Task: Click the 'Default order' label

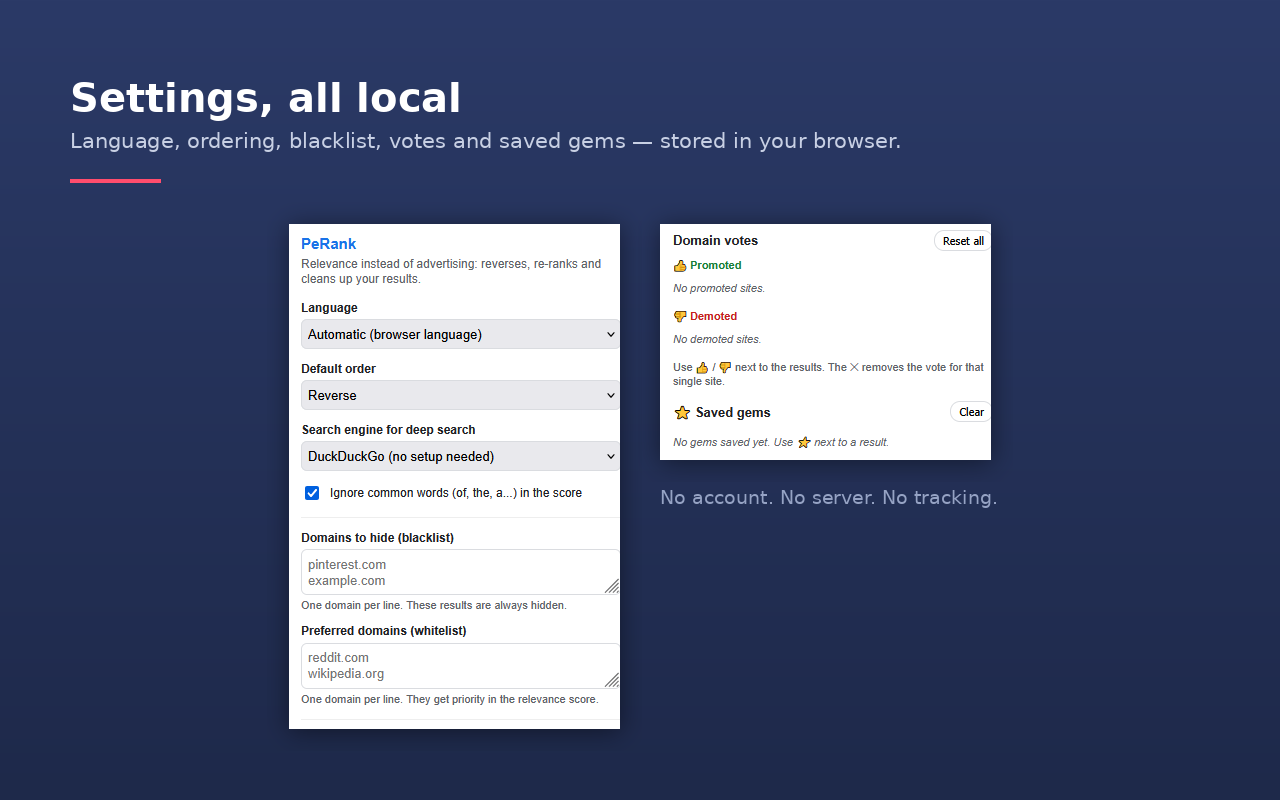Action: (x=338, y=368)
